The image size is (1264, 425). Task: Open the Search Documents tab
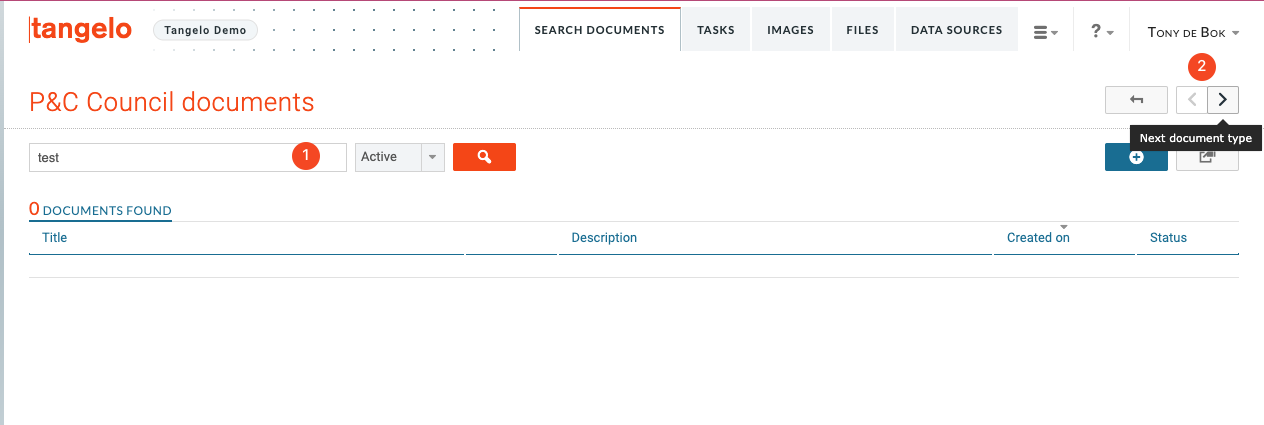pos(600,30)
